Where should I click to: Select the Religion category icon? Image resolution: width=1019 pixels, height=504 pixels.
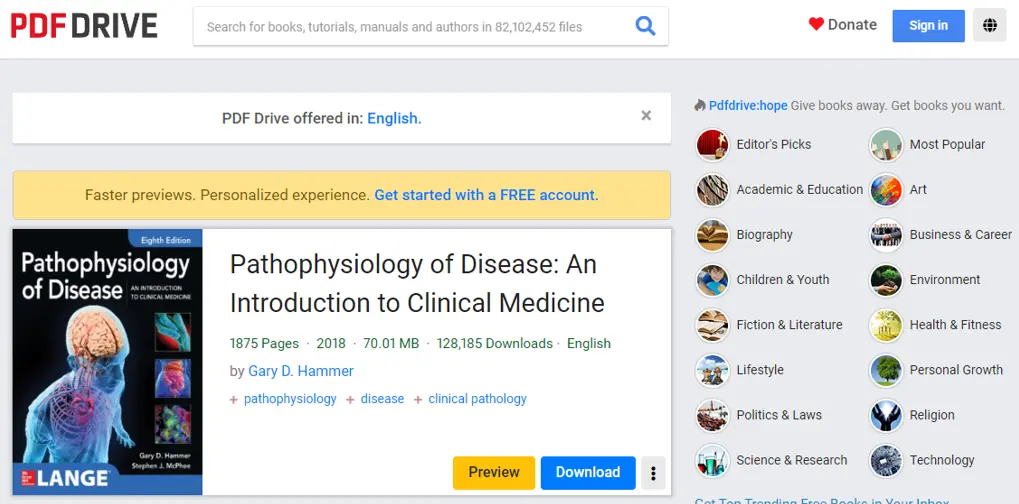point(886,416)
